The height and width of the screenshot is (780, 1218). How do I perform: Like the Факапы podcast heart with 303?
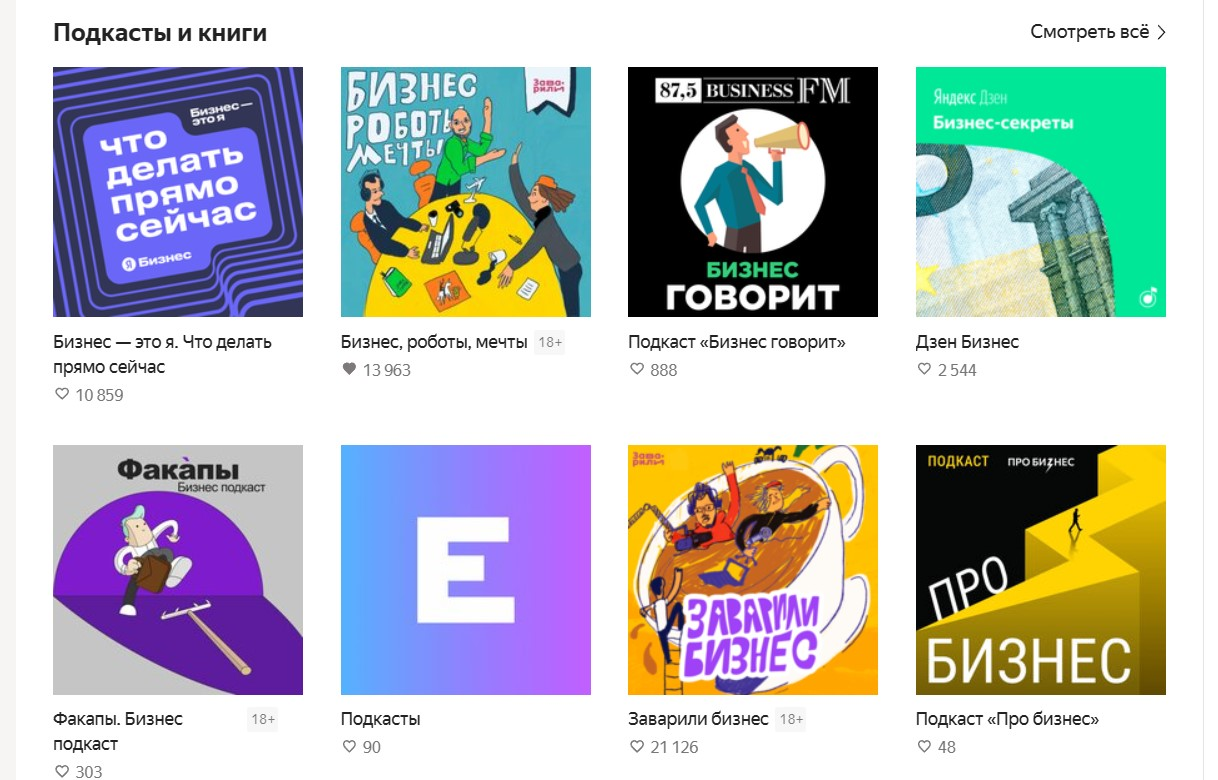(62, 772)
